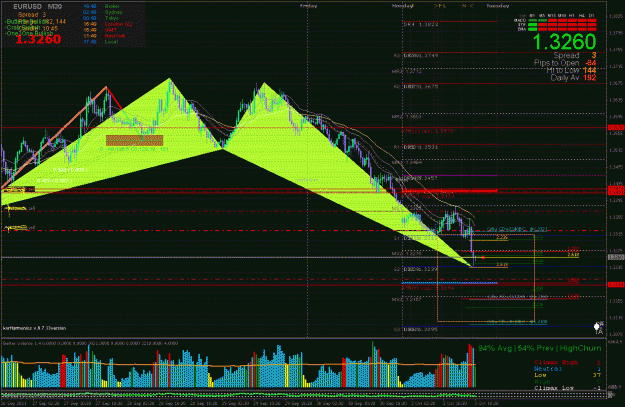Select the orange rectangle under first pattern
625x407 pixels.
pos(134,140)
